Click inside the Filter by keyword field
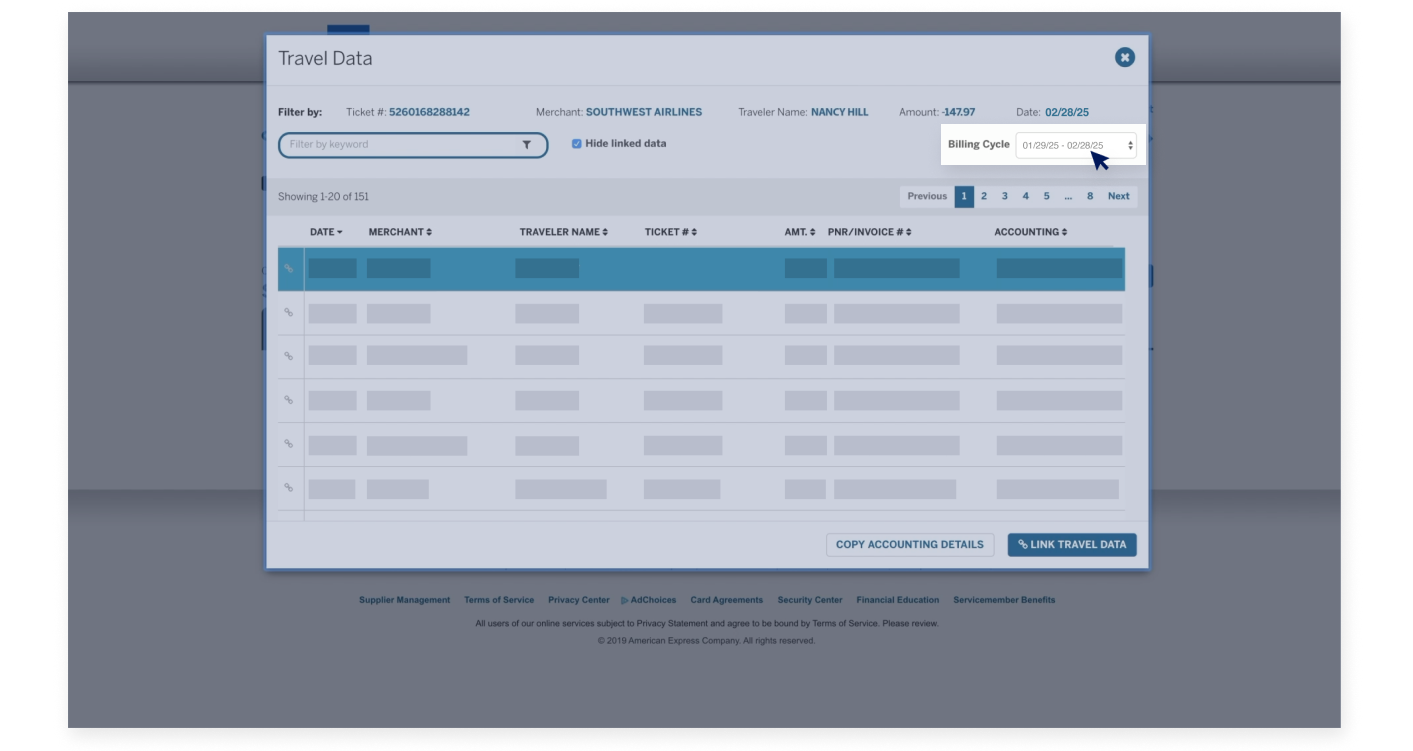This screenshot has width=1413, height=751. (390, 145)
